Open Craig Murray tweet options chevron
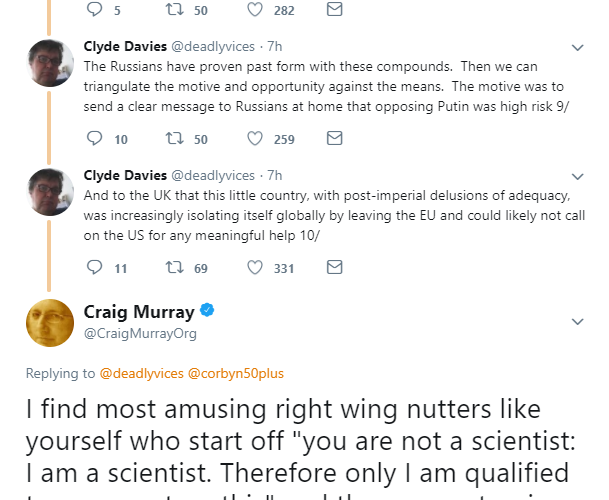This screenshot has height=500, width=609. 577,321
